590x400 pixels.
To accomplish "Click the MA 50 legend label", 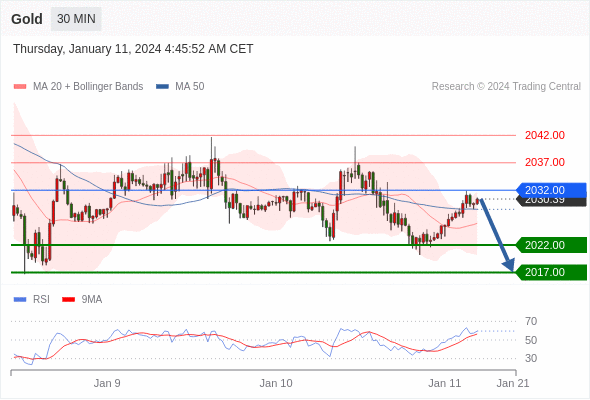I will click(x=190, y=87).
